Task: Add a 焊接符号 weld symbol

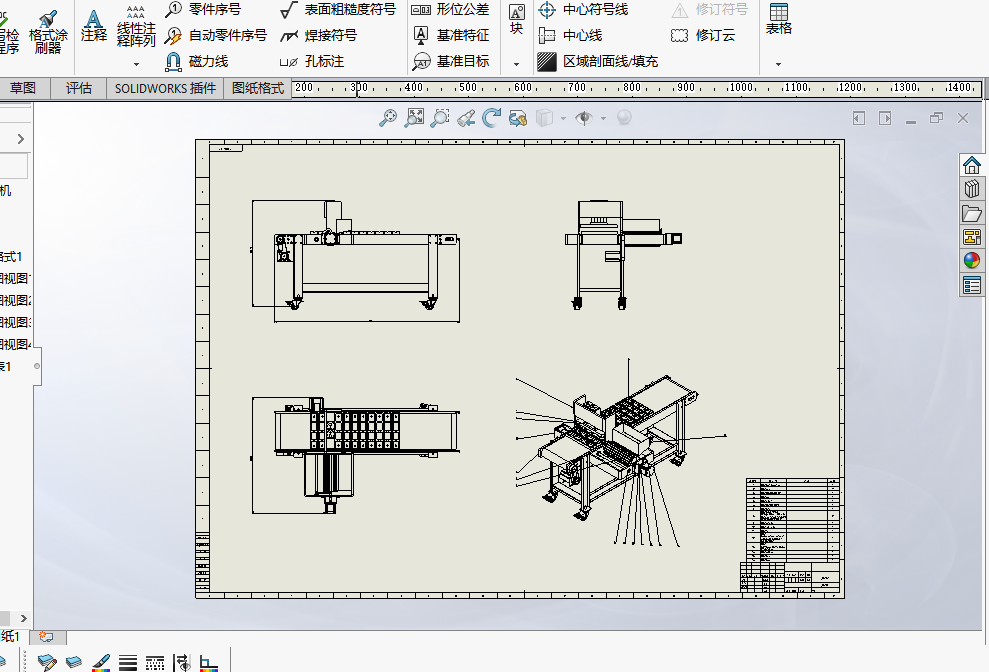Action: pyautogui.click(x=319, y=35)
